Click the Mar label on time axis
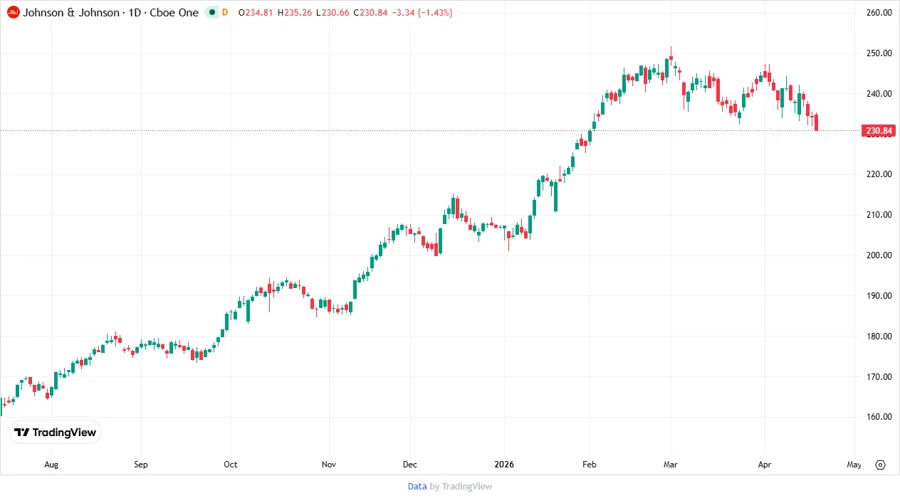This screenshot has height=498, width=900. 670,464
